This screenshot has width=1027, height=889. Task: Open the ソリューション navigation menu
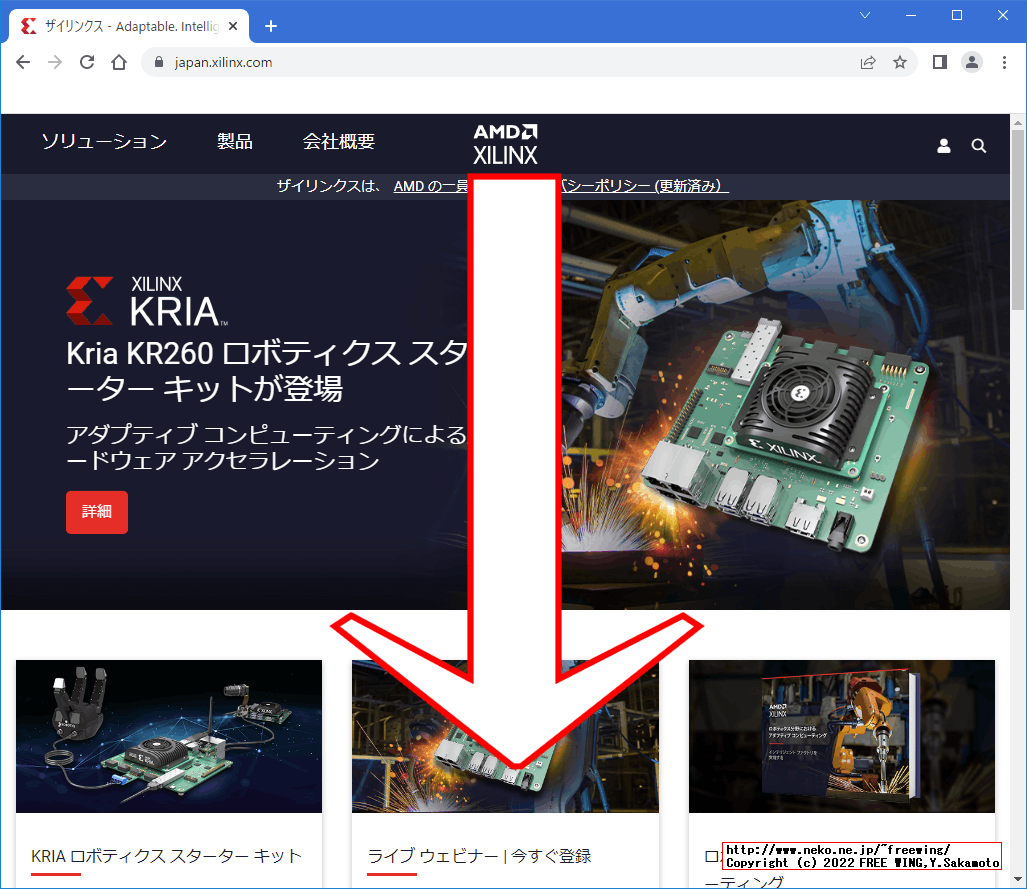tap(104, 142)
